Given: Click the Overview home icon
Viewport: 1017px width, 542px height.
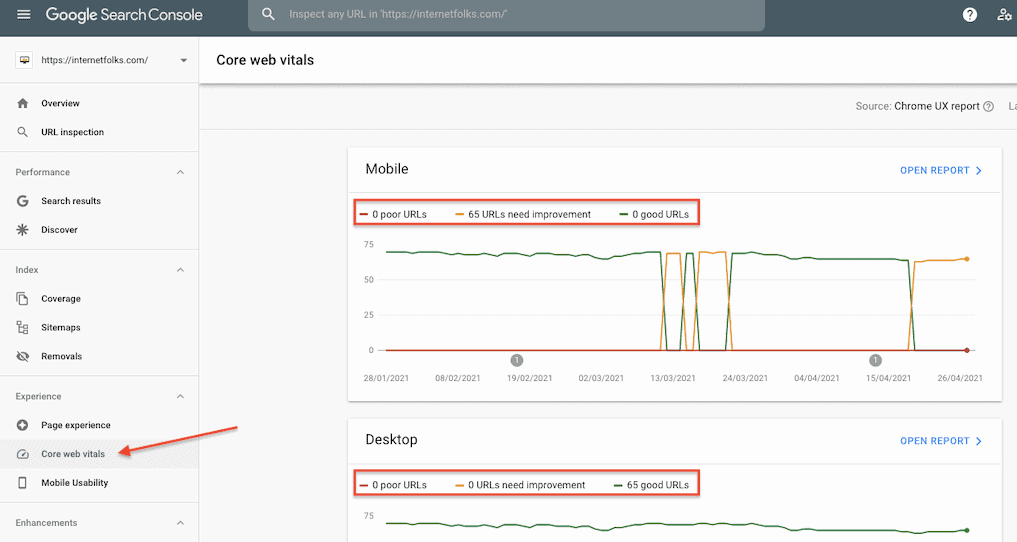Looking at the screenshot, I should pyautogui.click(x=23, y=104).
